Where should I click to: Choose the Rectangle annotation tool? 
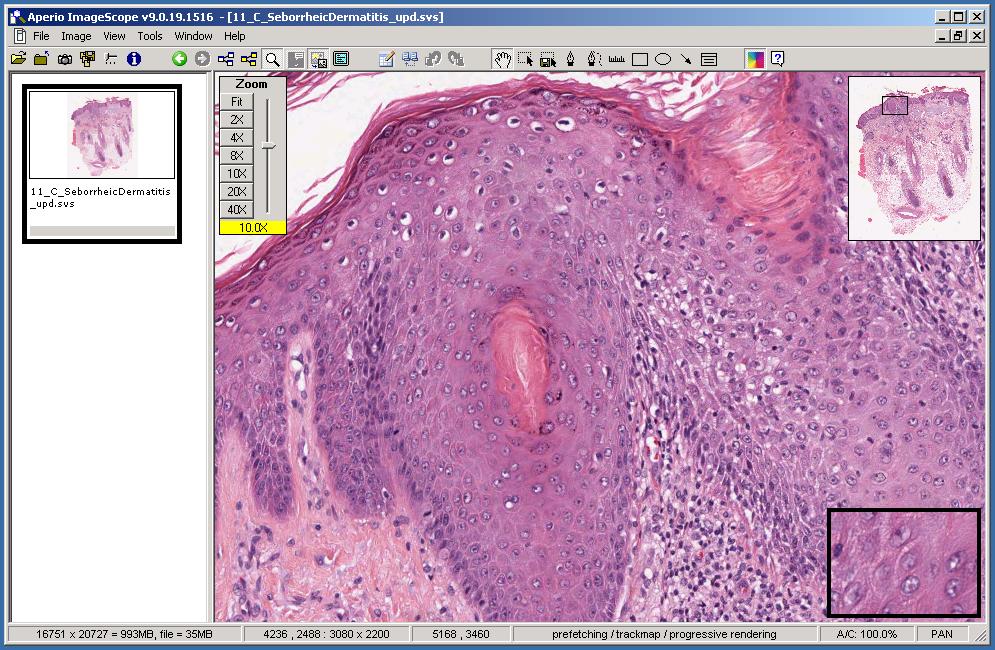(x=640, y=59)
